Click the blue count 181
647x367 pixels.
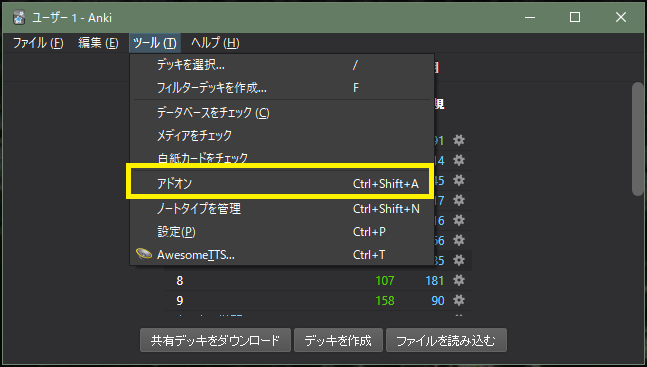[x=434, y=281]
